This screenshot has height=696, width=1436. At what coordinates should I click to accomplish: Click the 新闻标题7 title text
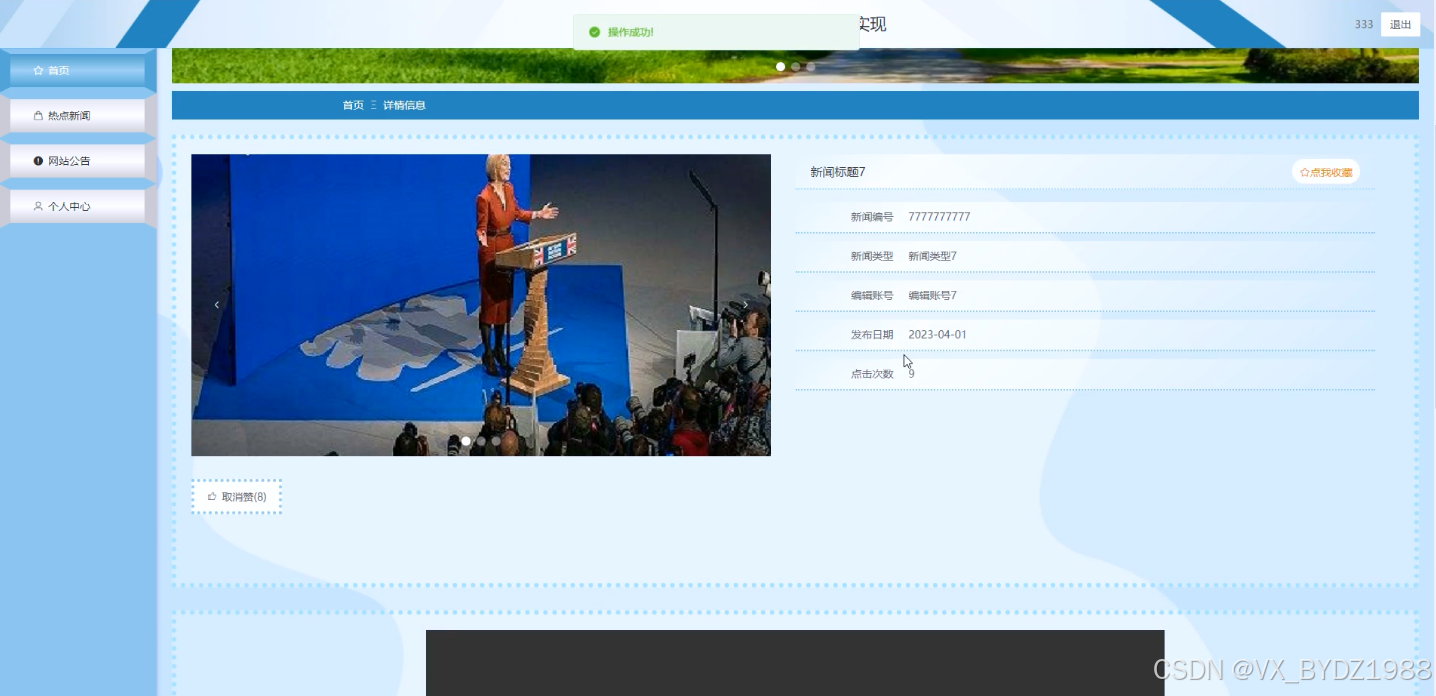(838, 172)
